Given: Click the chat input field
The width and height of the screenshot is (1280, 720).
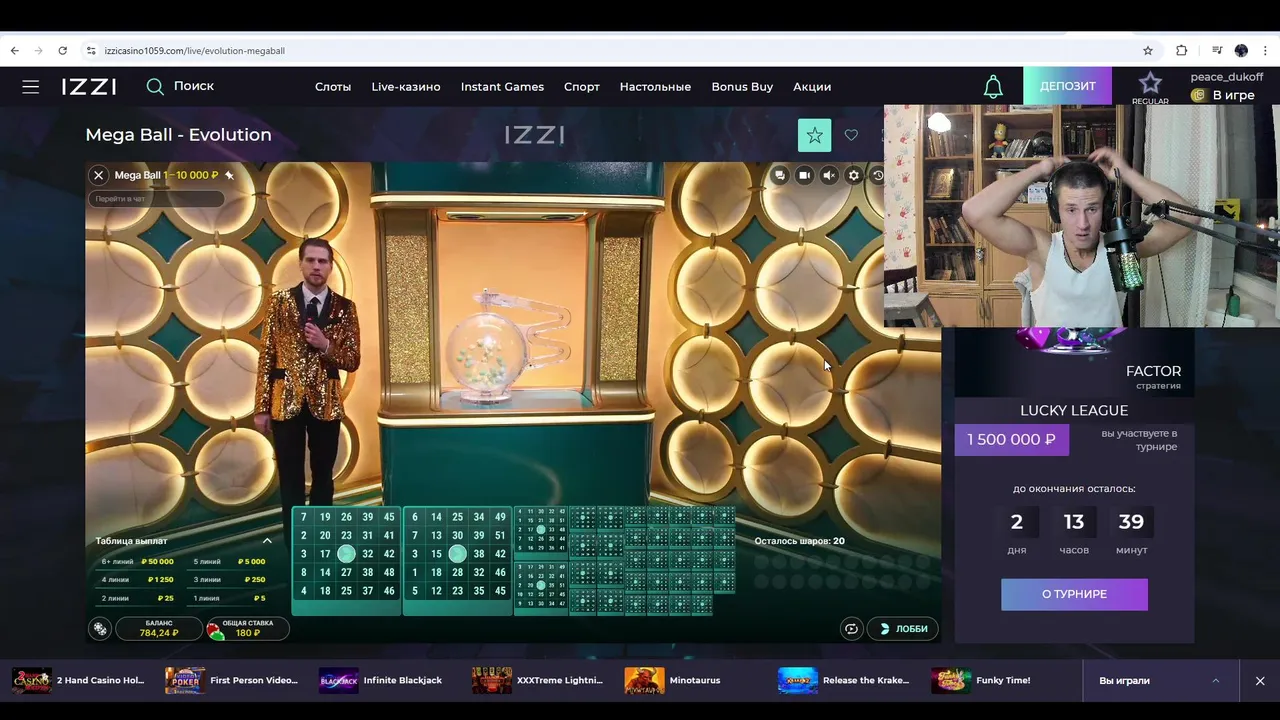Looking at the screenshot, I should point(157,199).
